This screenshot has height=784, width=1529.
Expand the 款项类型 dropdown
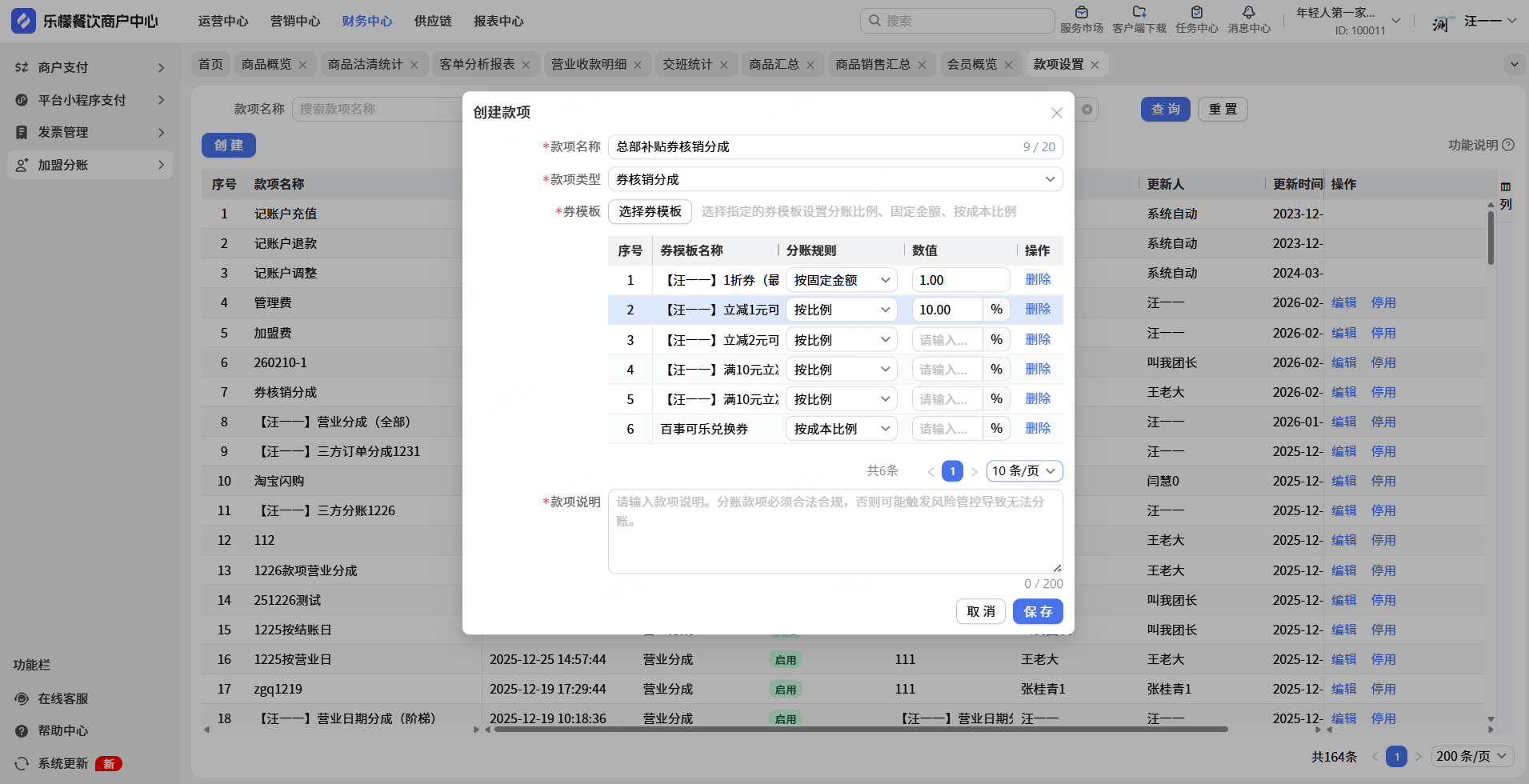pyautogui.click(x=835, y=179)
